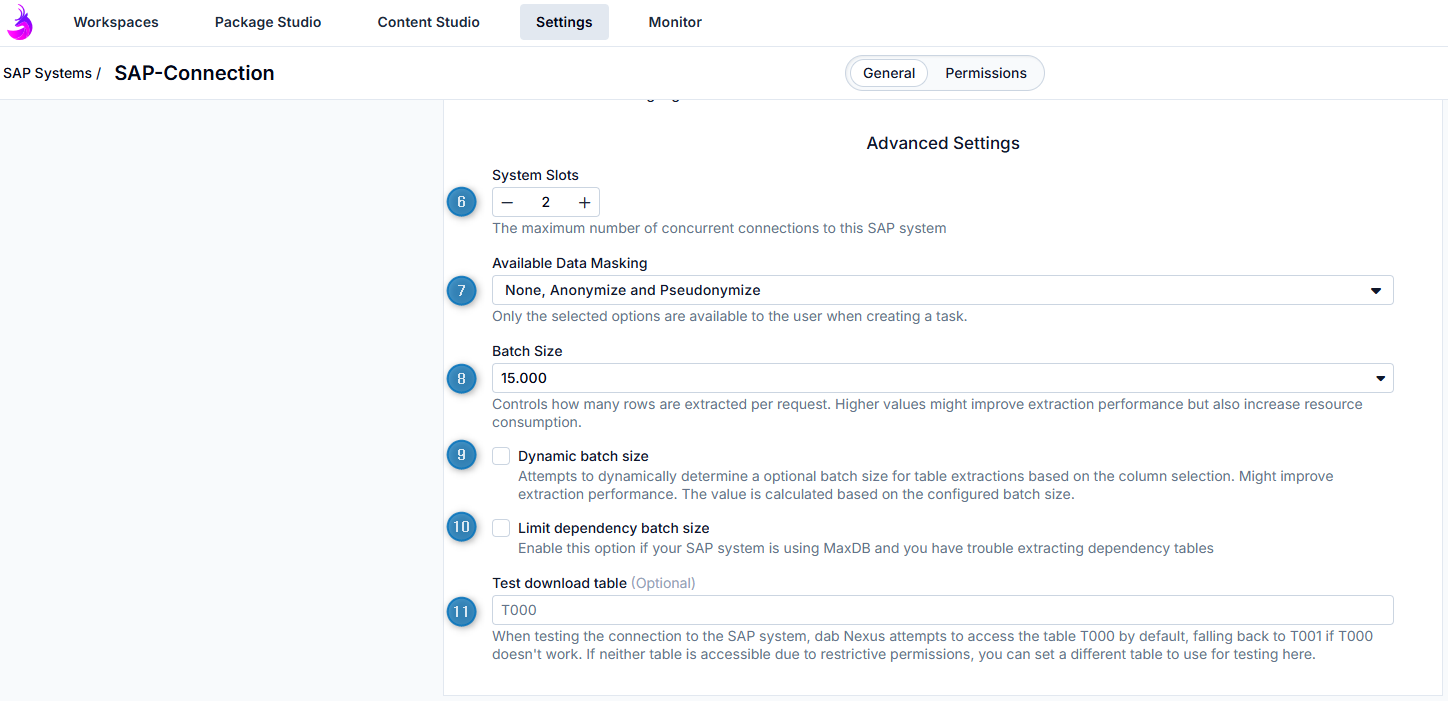Tick the Limit dependency batch size checkbox

[x=501, y=528]
